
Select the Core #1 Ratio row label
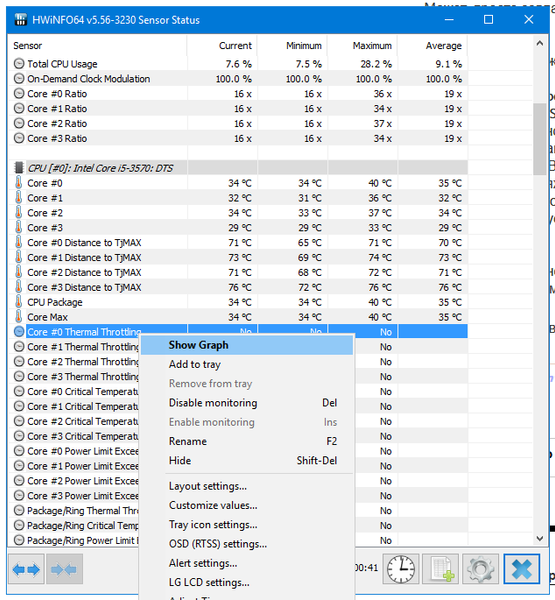click(x=57, y=109)
